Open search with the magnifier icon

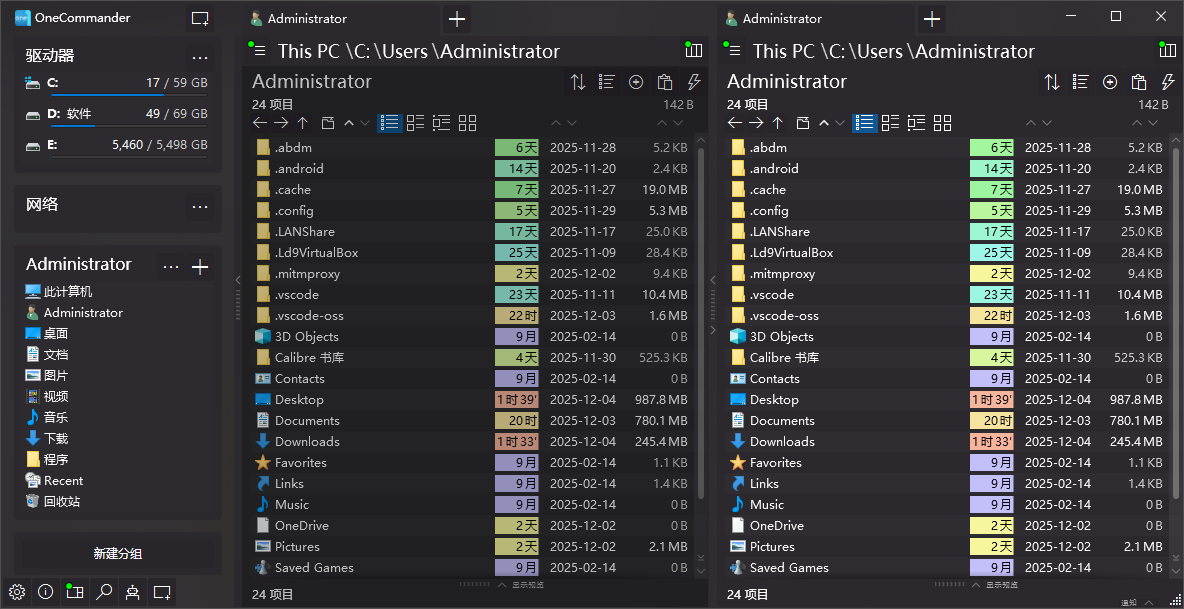[x=103, y=591]
